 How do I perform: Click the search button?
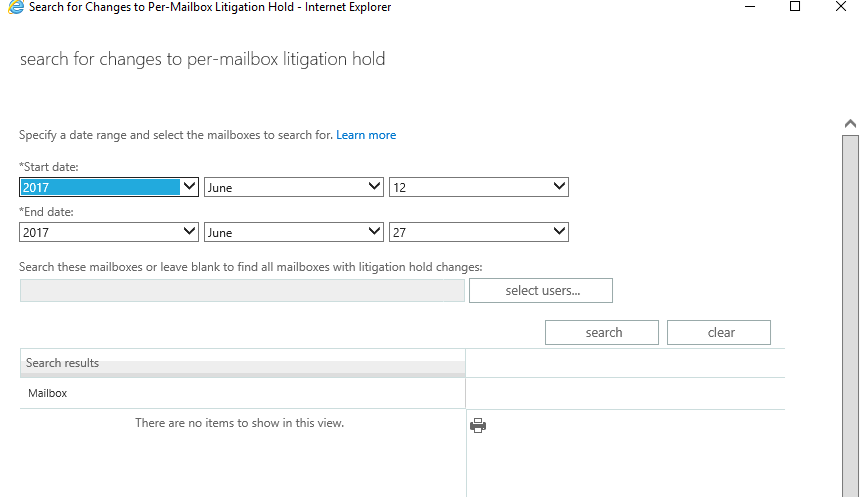click(x=602, y=332)
